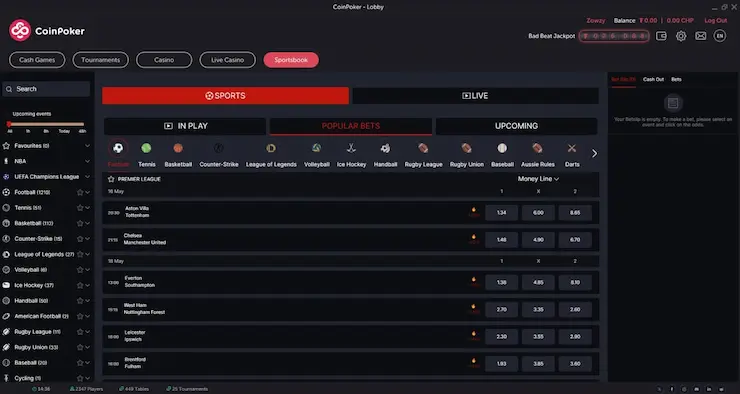Toggle favourite star for Counter-Strike sidebar row

coord(80,239)
